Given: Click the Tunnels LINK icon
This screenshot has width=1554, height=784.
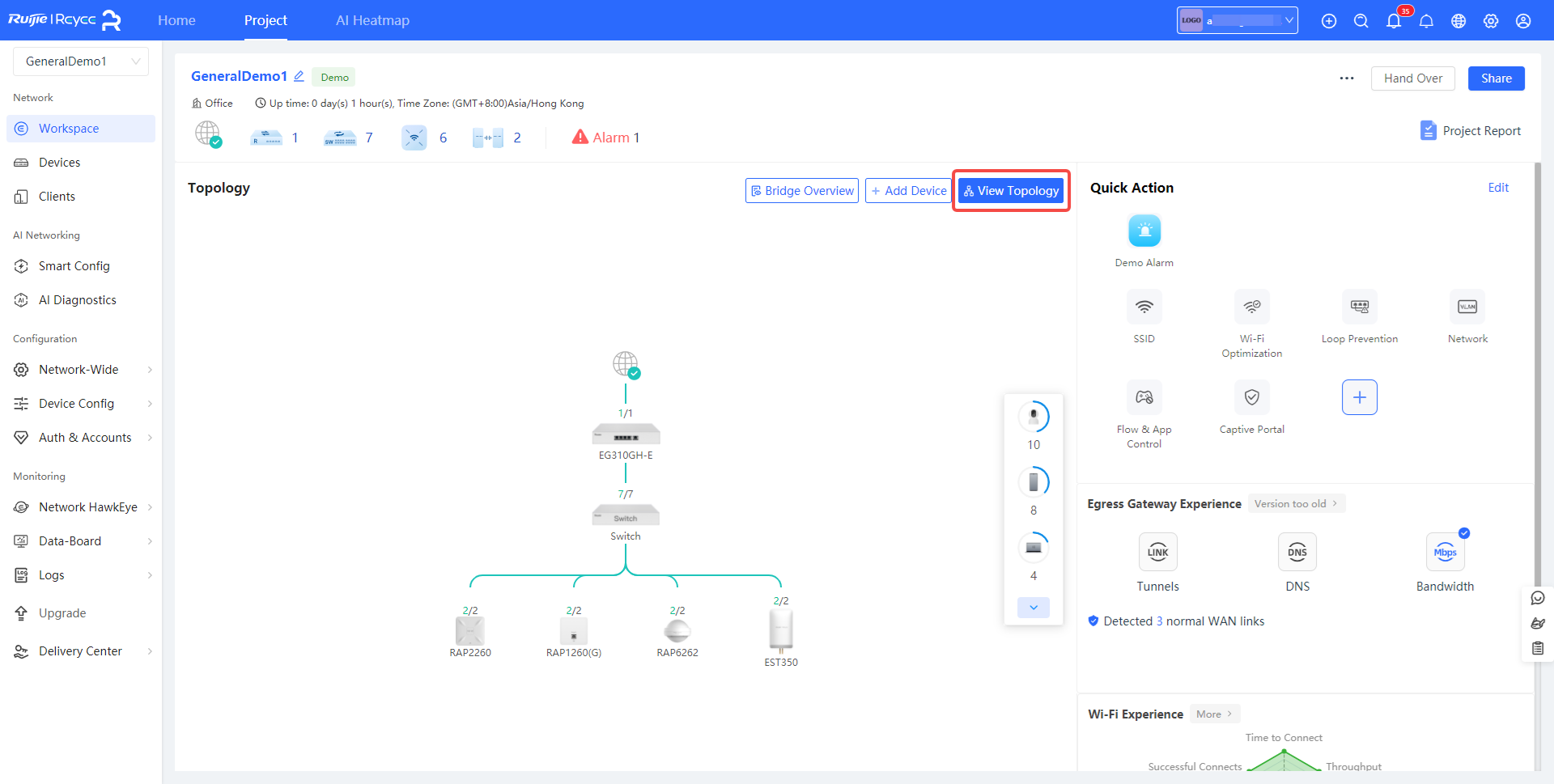Looking at the screenshot, I should pos(1157,553).
